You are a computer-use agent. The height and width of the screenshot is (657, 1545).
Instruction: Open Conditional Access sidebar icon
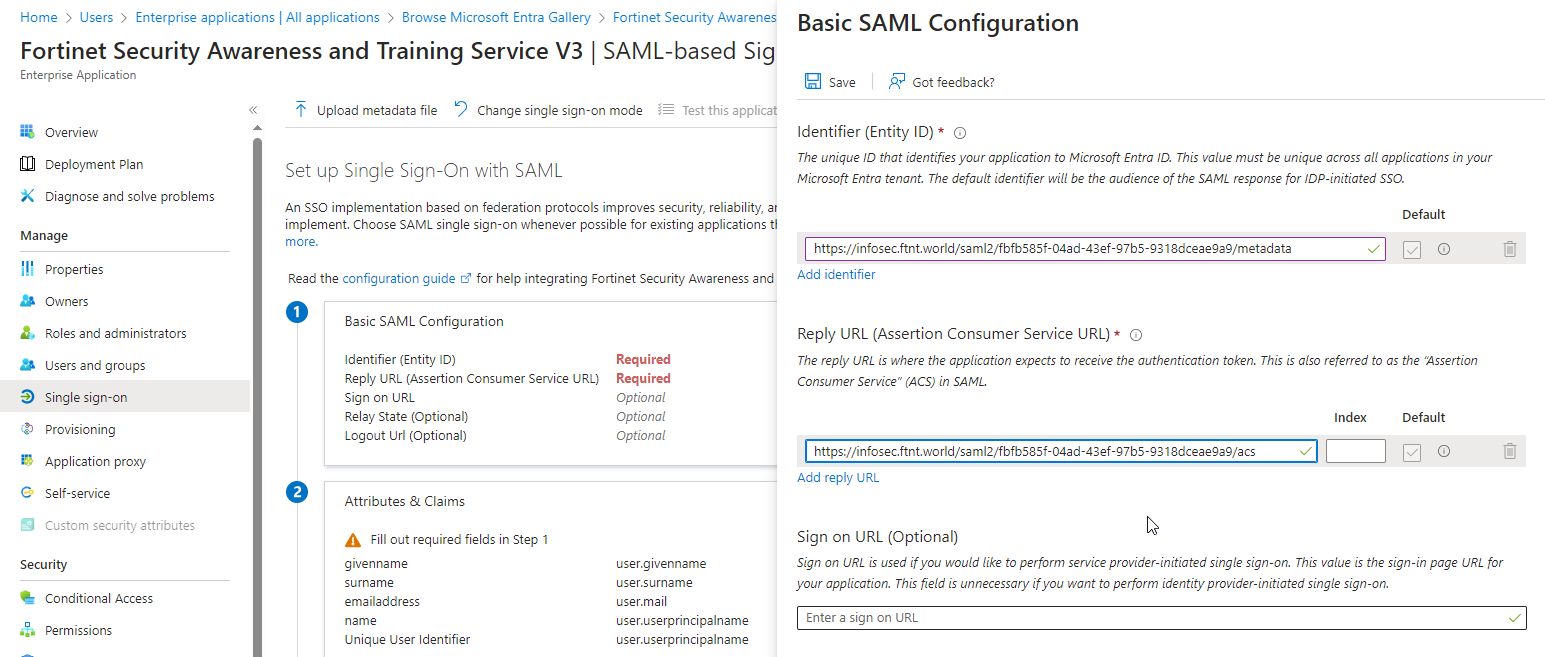point(28,598)
